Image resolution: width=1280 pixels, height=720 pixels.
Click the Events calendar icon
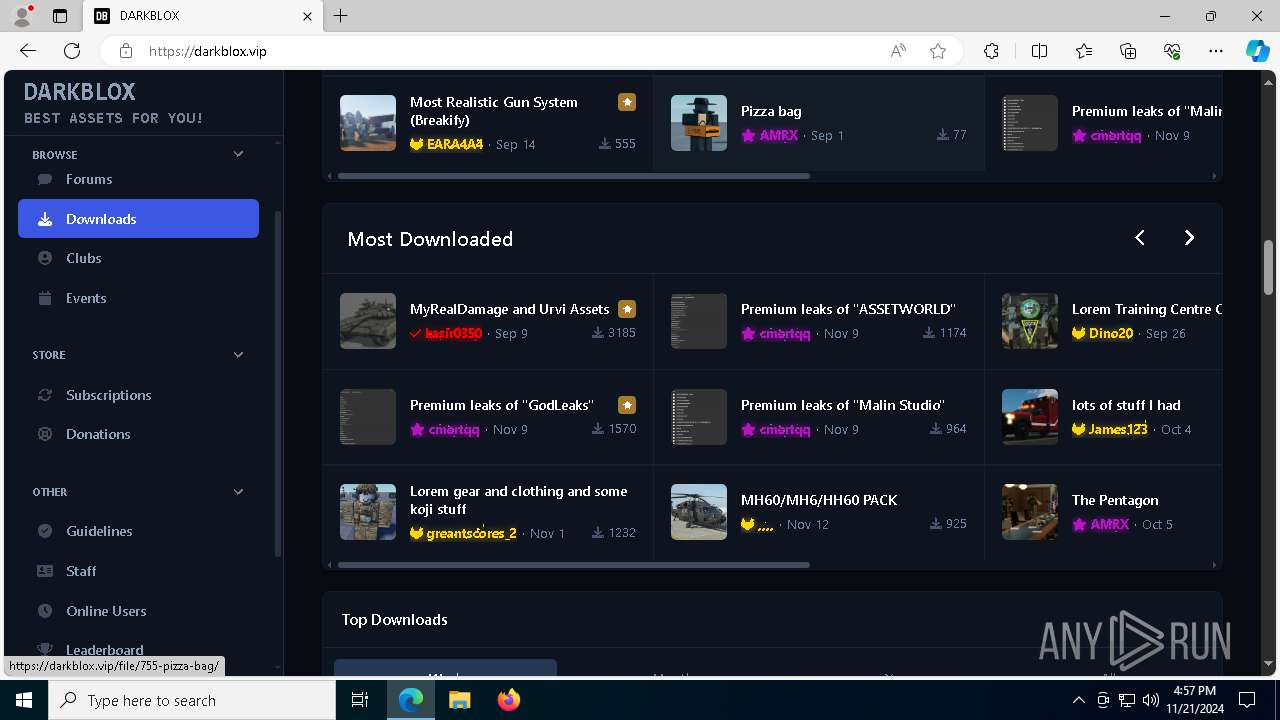pyautogui.click(x=45, y=298)
